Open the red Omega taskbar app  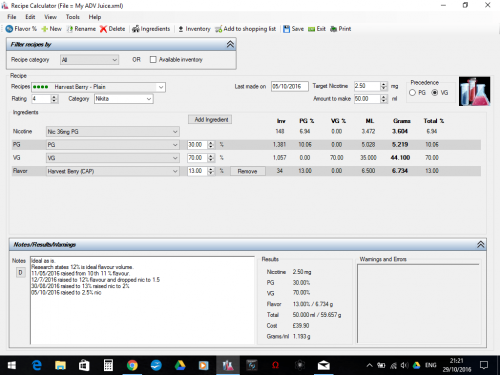tap(275, 366)
